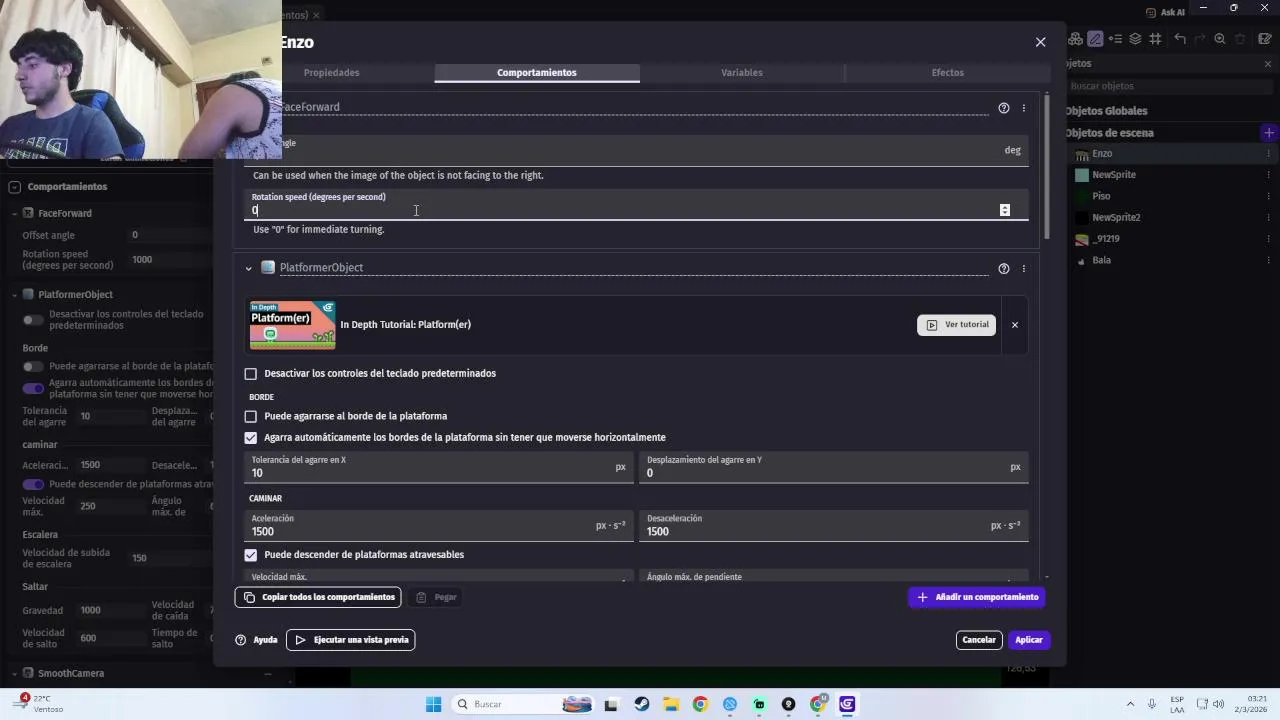Click the Ask AI button in the title bar
Screen dimensions: 1280x720
pos(1166,12)
